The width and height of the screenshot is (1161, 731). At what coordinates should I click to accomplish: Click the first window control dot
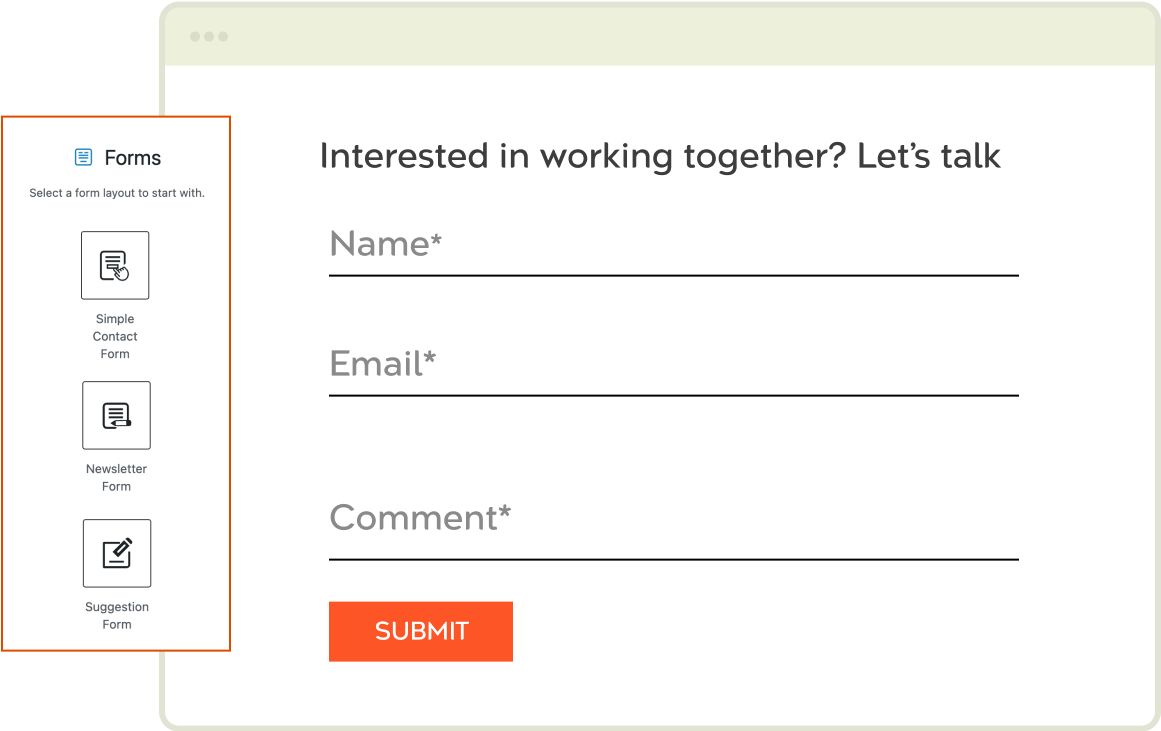point(195,37)
